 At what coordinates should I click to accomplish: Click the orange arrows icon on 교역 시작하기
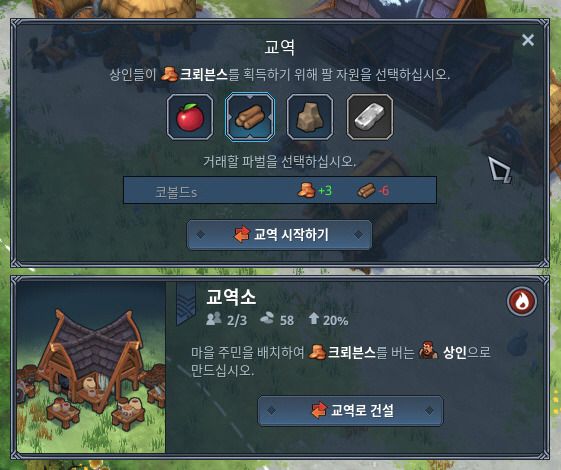pos(242,235)
